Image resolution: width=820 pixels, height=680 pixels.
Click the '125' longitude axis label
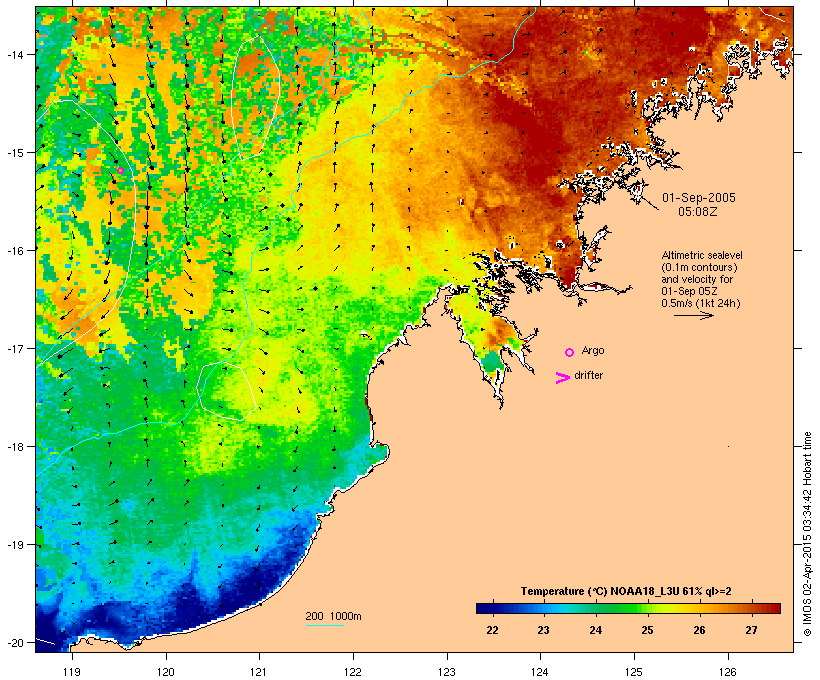[x=634, y=672]
